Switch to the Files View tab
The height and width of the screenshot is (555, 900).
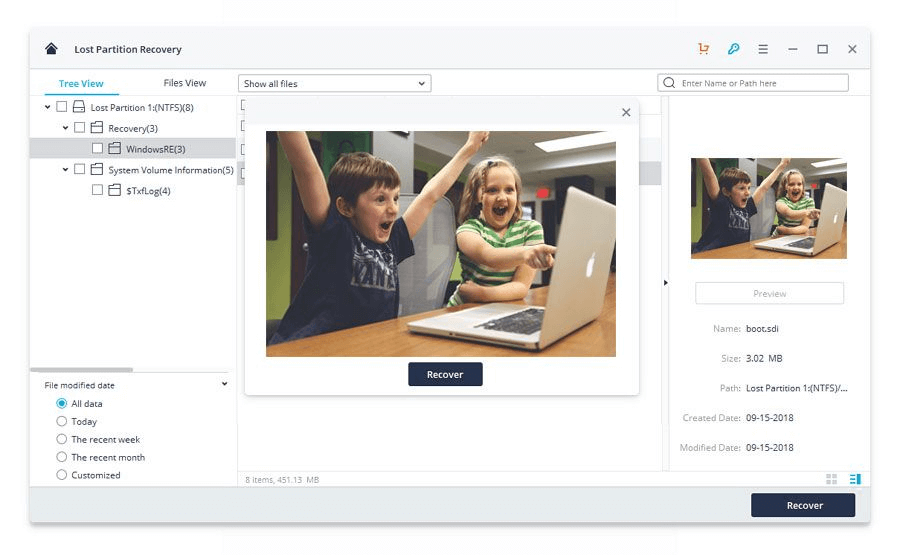pos(185,83)
